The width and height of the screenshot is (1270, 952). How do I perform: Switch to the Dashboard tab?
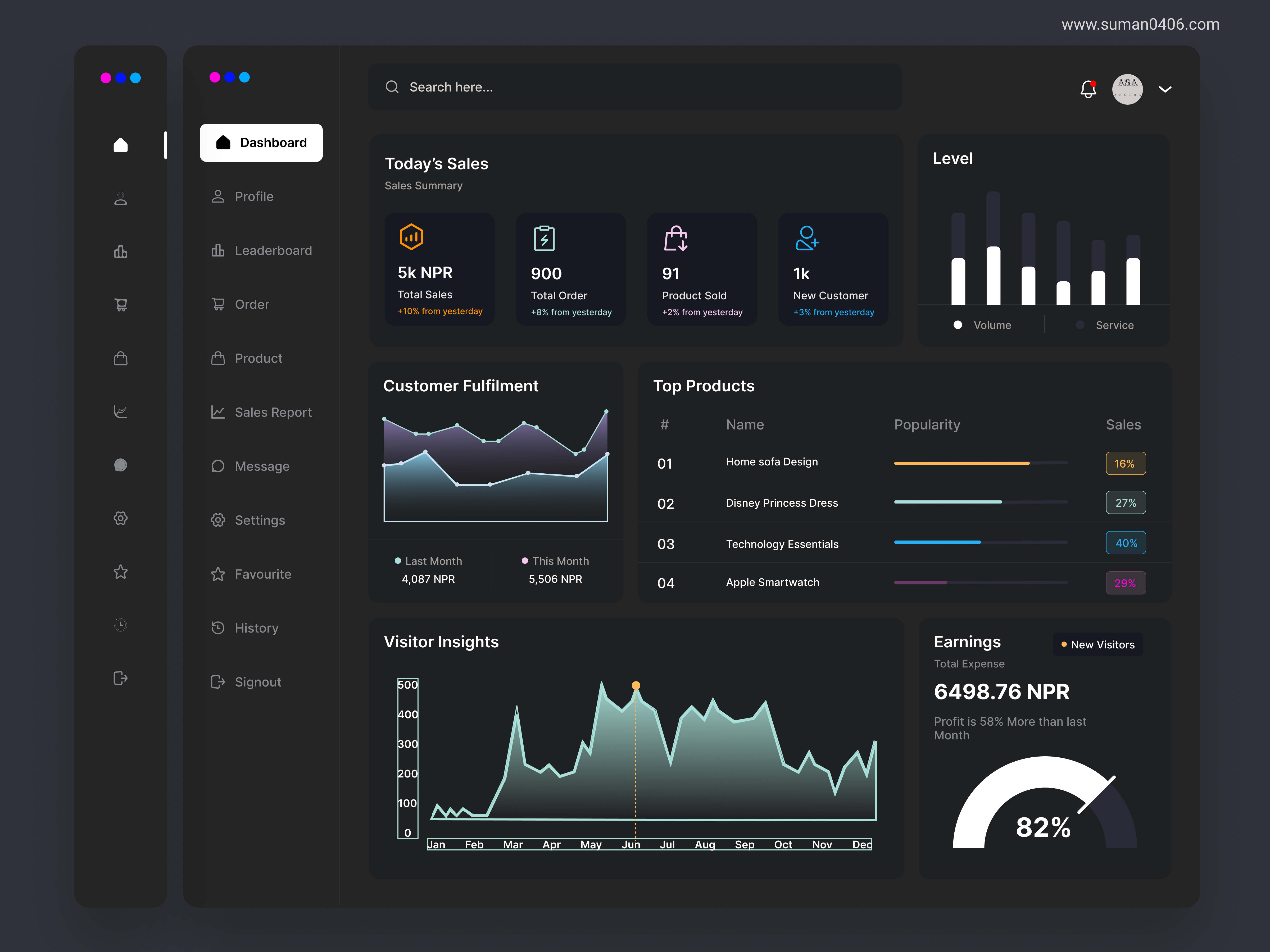(261, 142)
